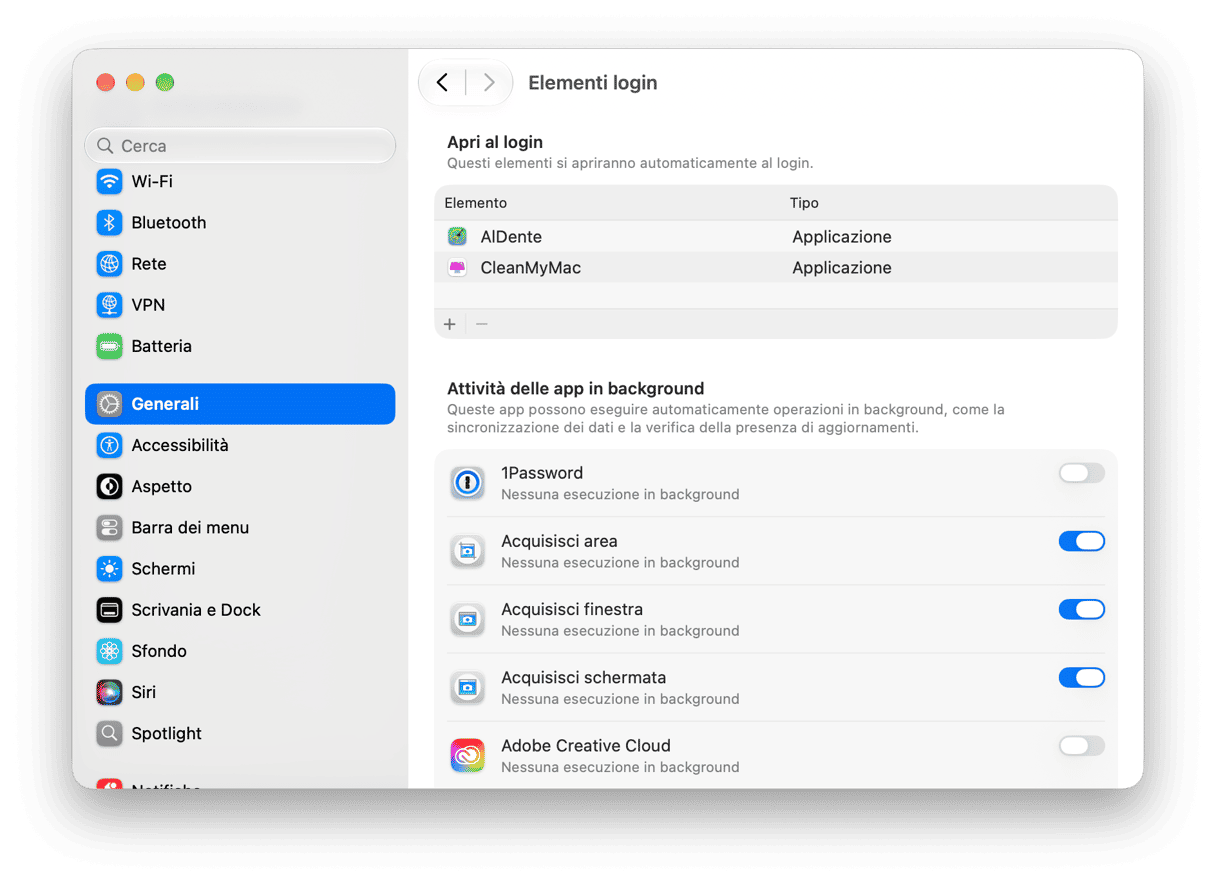Screen dimensions: 1216x884
Task: Select the Bluetooth icon in sidebar
Action: [x=109, y=222]
